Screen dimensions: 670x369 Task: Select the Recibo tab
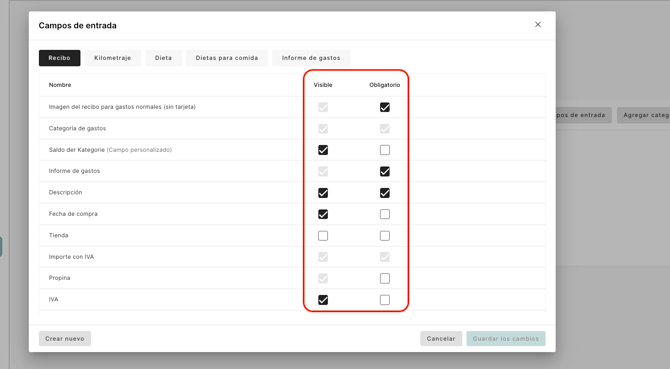coord(59,58)
